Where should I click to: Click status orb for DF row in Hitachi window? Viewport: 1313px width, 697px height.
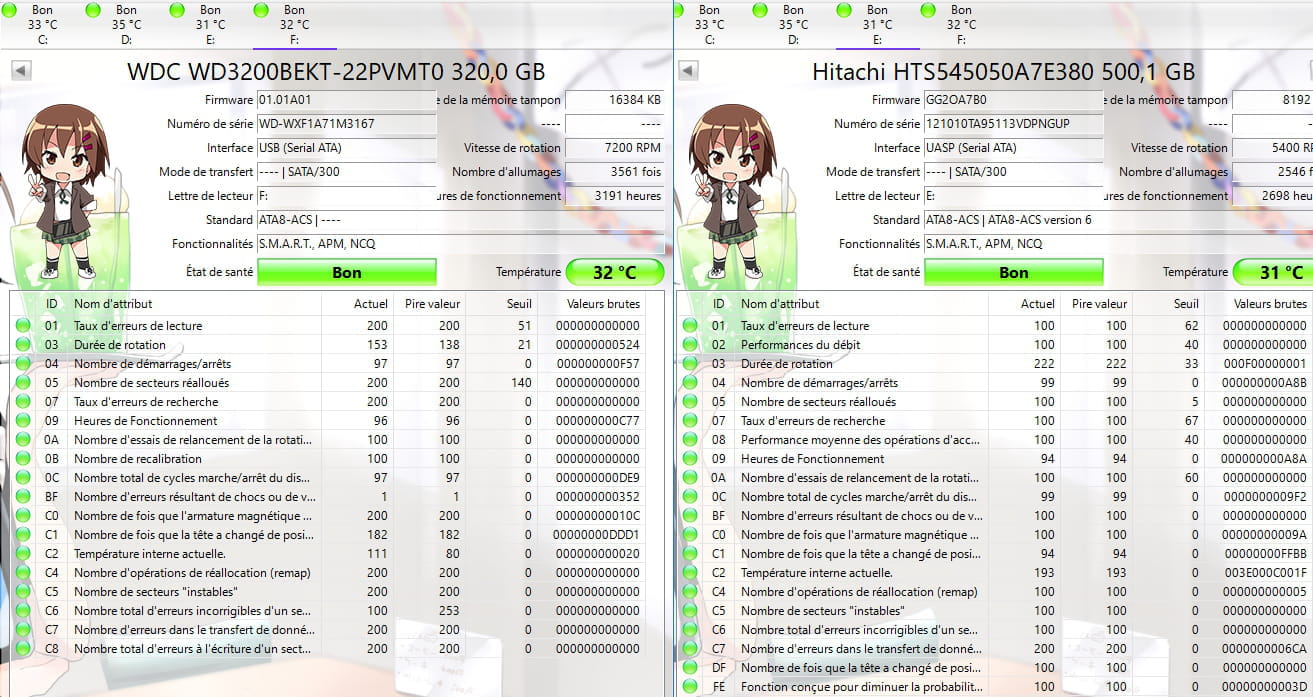click(690, 667)
